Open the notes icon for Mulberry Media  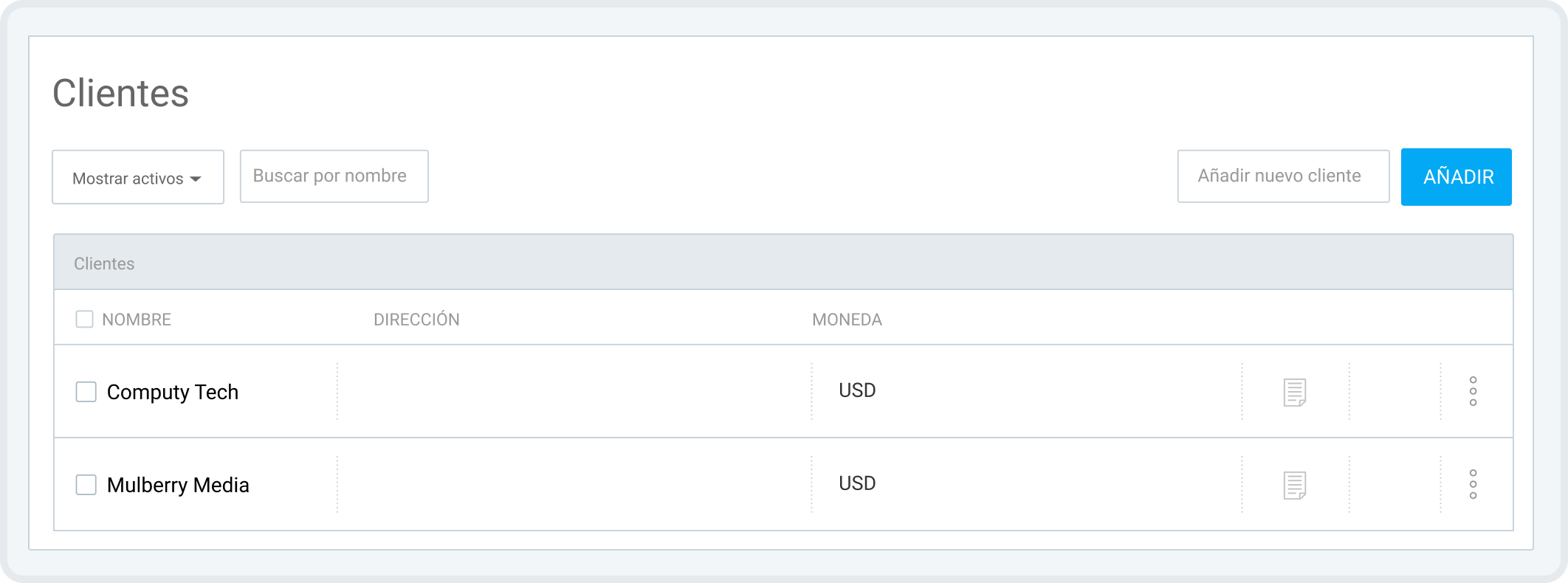(x=1295, y=485)
